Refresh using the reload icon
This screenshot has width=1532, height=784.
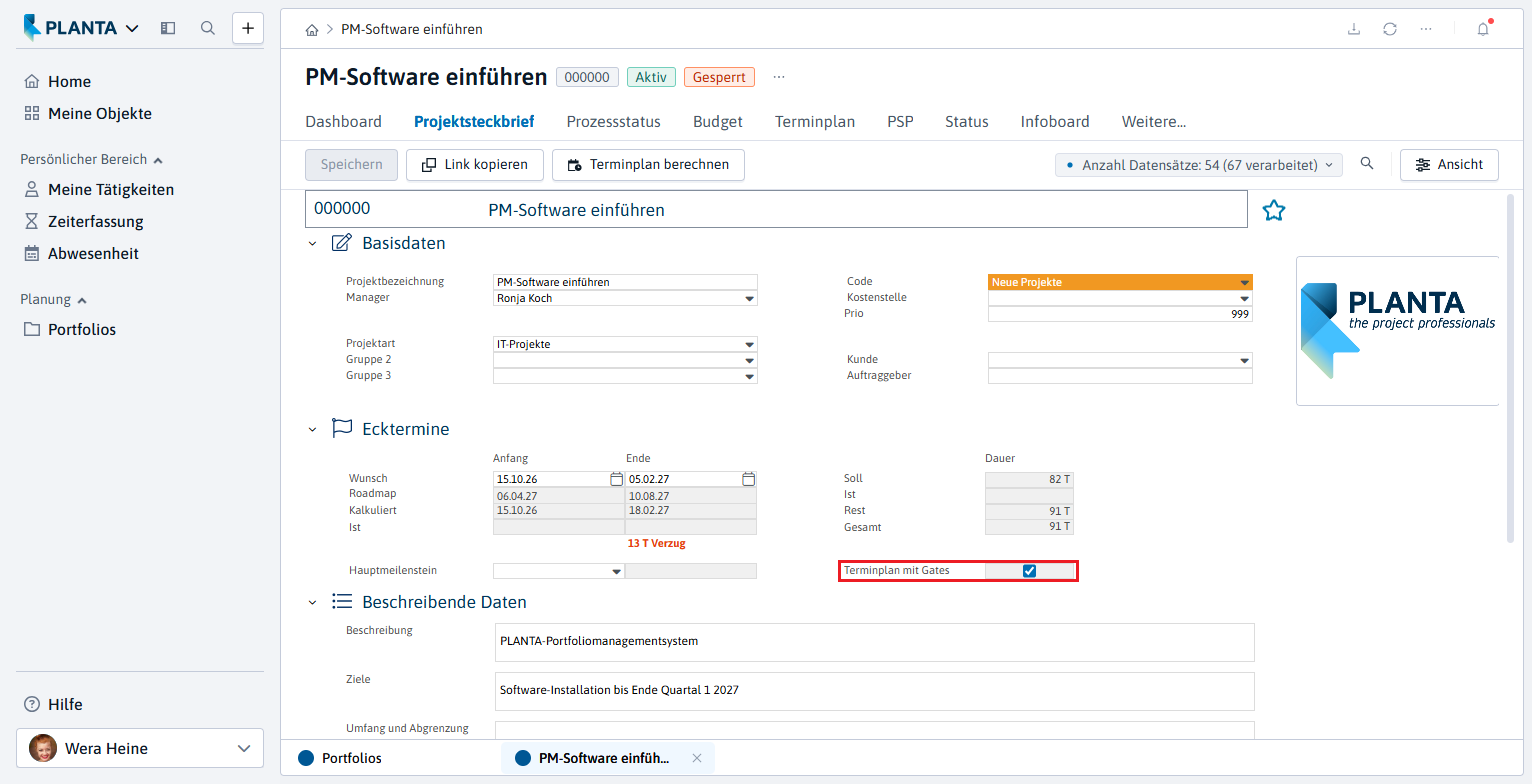[1390, 29]
